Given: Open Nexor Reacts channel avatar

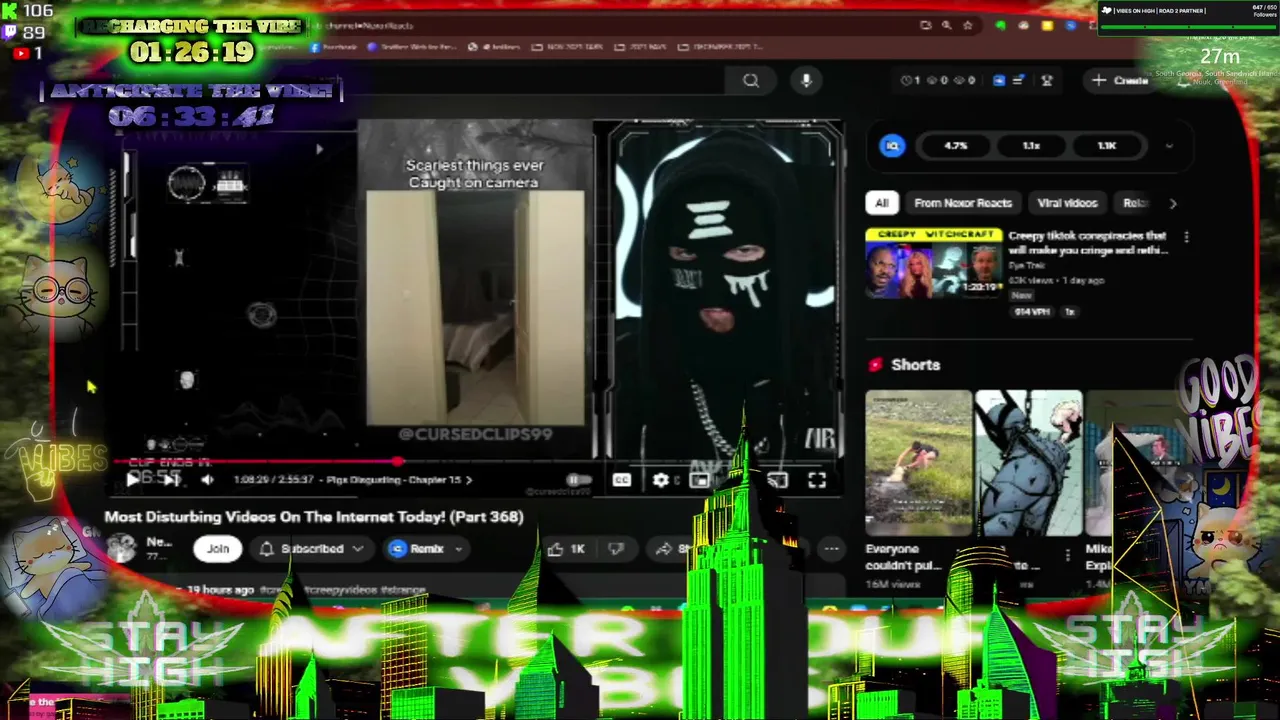Looking at the screenshot, I should (122, 548).
